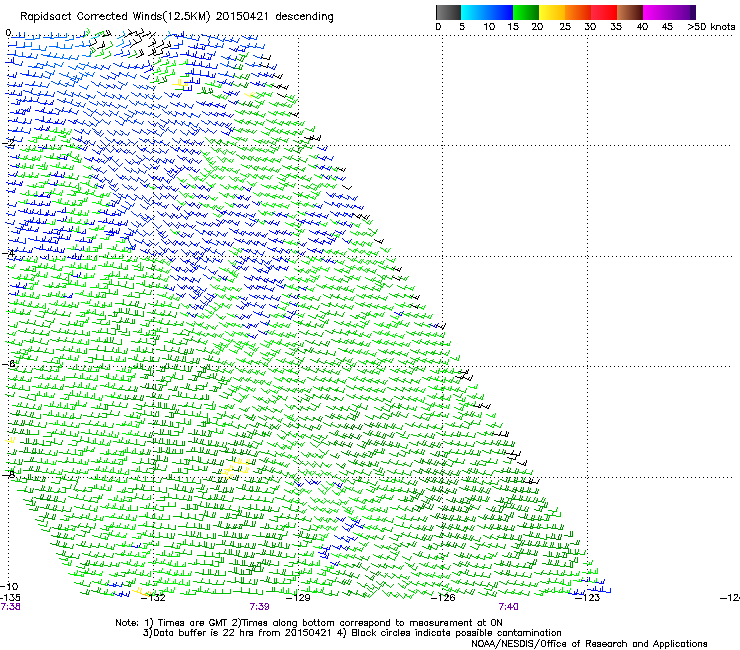Click the '0' latitude axis label
740x650 pixels.
pos(8,33)
